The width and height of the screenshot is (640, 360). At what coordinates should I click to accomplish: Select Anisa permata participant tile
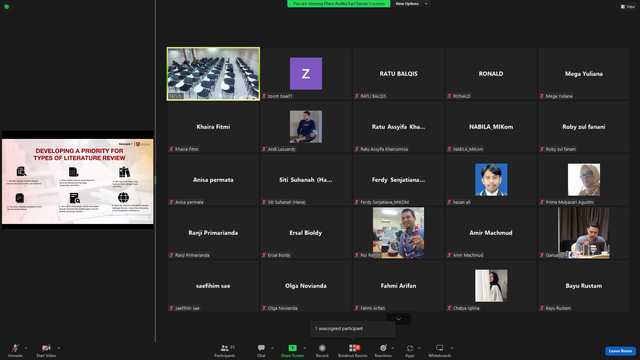[x=213, y=180]
